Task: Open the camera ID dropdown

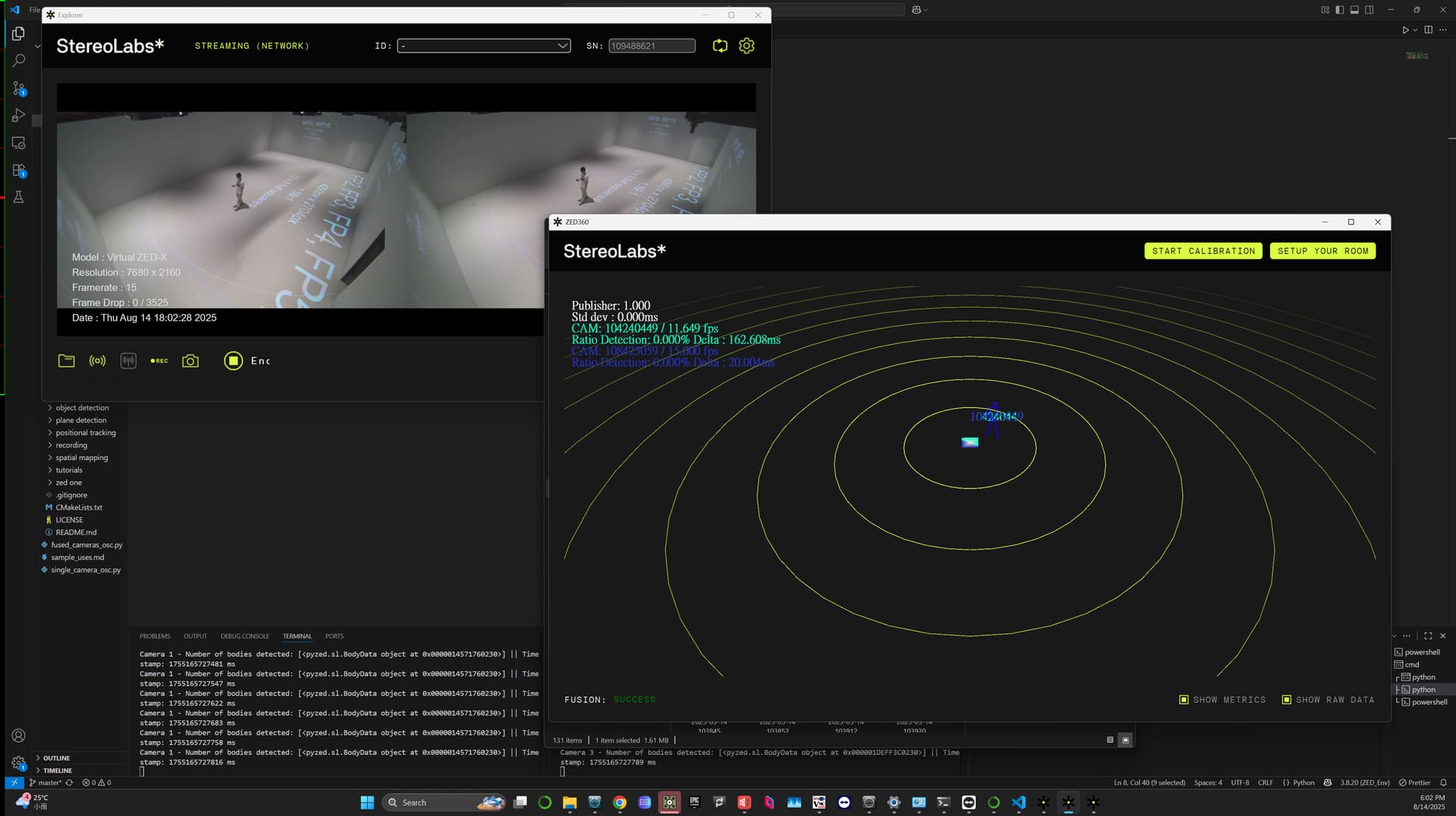Action: [x=484, y=46]
